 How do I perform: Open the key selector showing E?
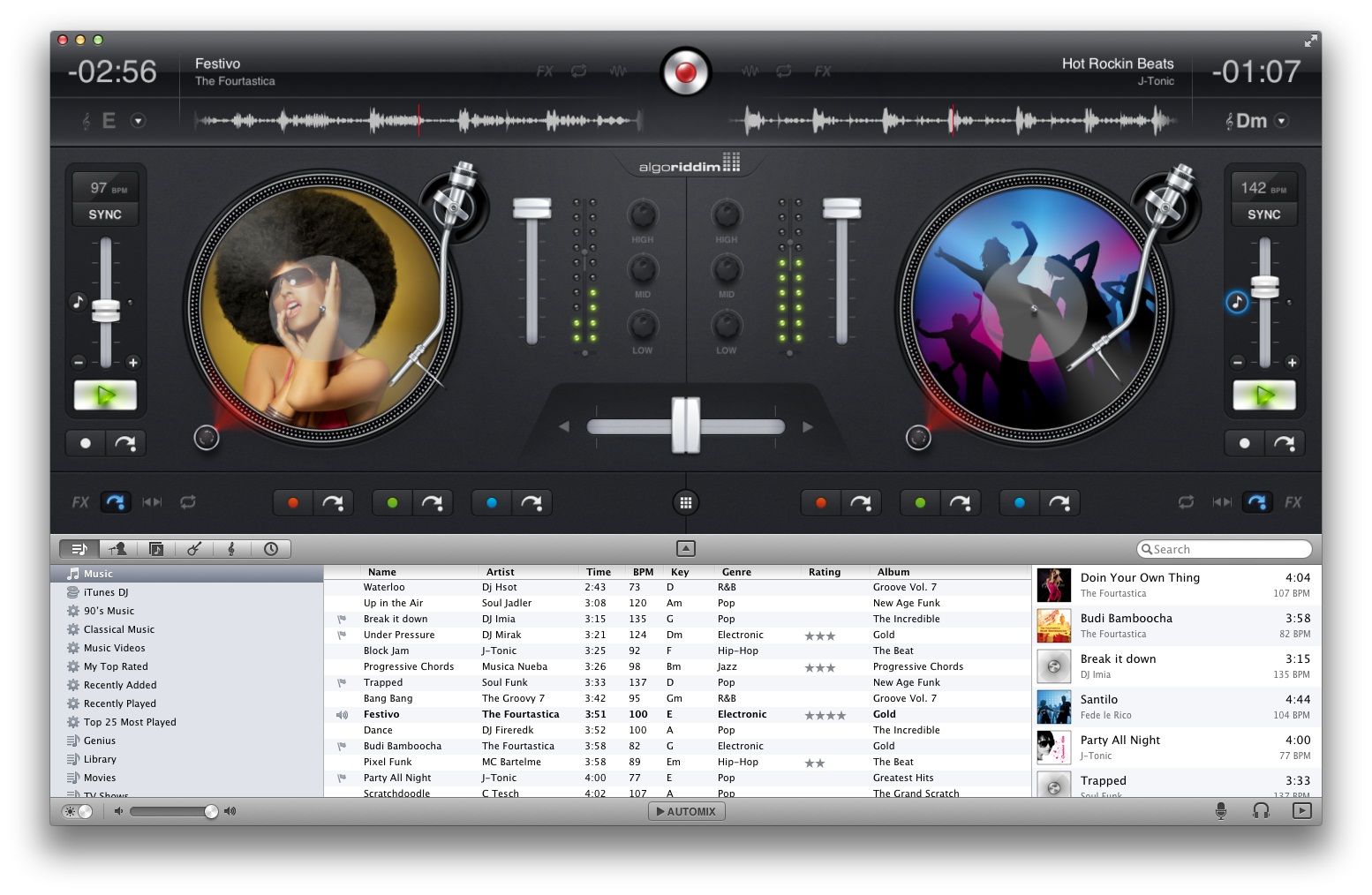pos(109,120)
